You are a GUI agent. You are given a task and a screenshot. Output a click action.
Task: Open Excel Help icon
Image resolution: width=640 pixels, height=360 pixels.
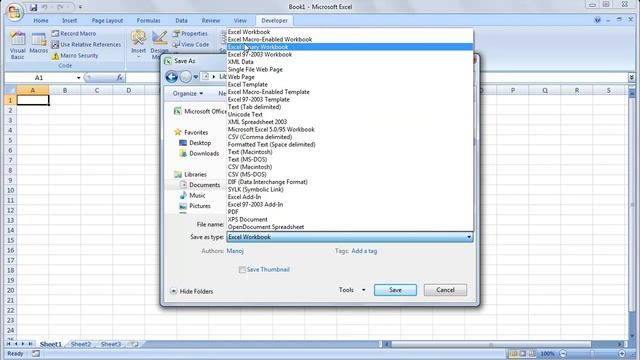(598, 20)
